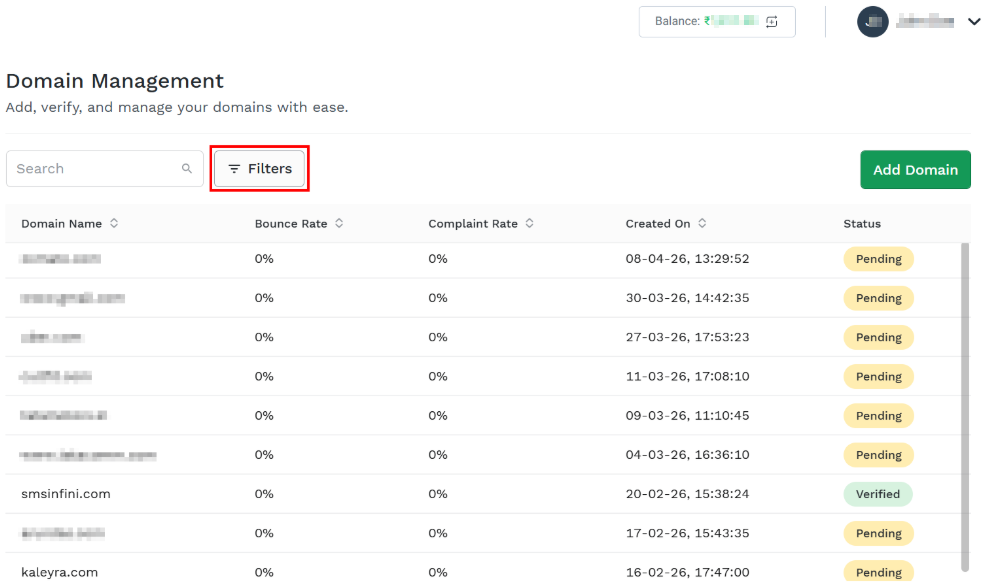Sort by Complaint Rate arrows
Image resolution: width=982 pixels, height=586 pixels.
pyautogui.click(x=529, y=223)
